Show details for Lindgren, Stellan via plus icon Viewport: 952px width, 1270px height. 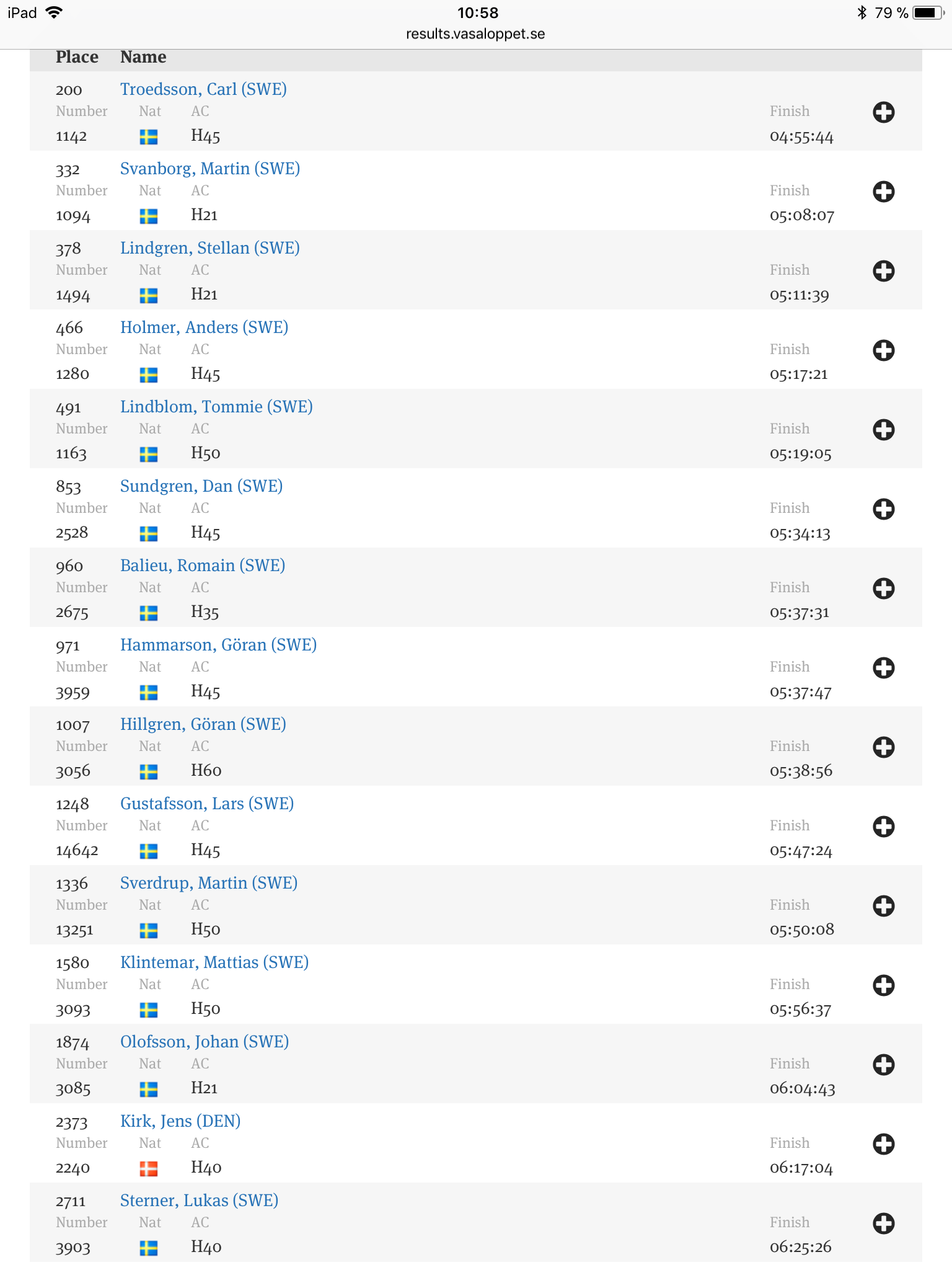tap(883, 271)
